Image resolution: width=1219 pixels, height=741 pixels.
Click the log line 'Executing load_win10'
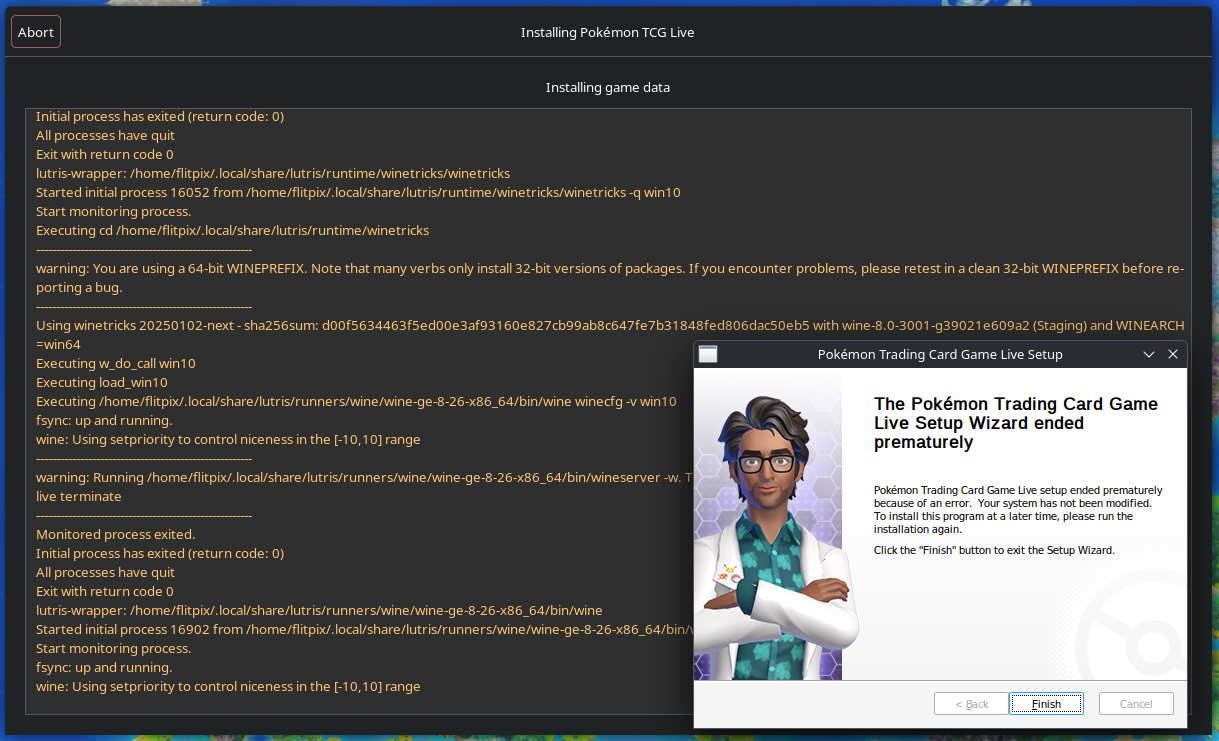click(x=102, y=382)
